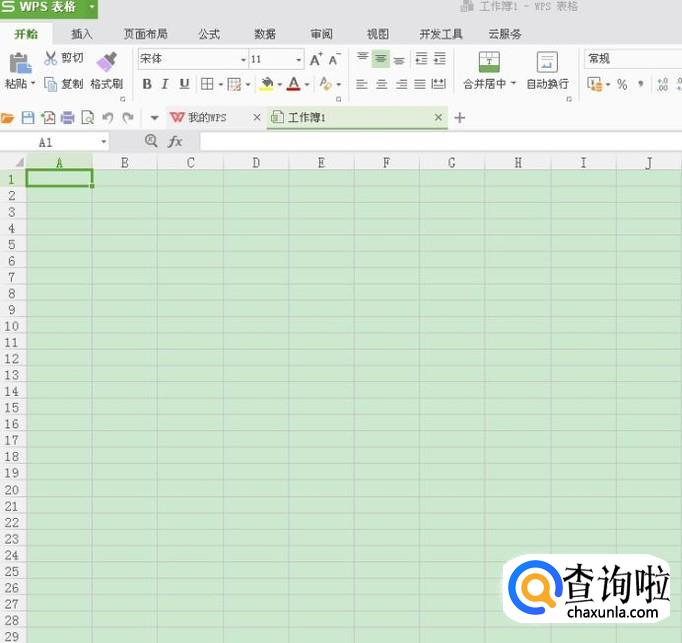Open the 开发工具 tab
This screenshot has width=682, height=643.
coord(441,34)
